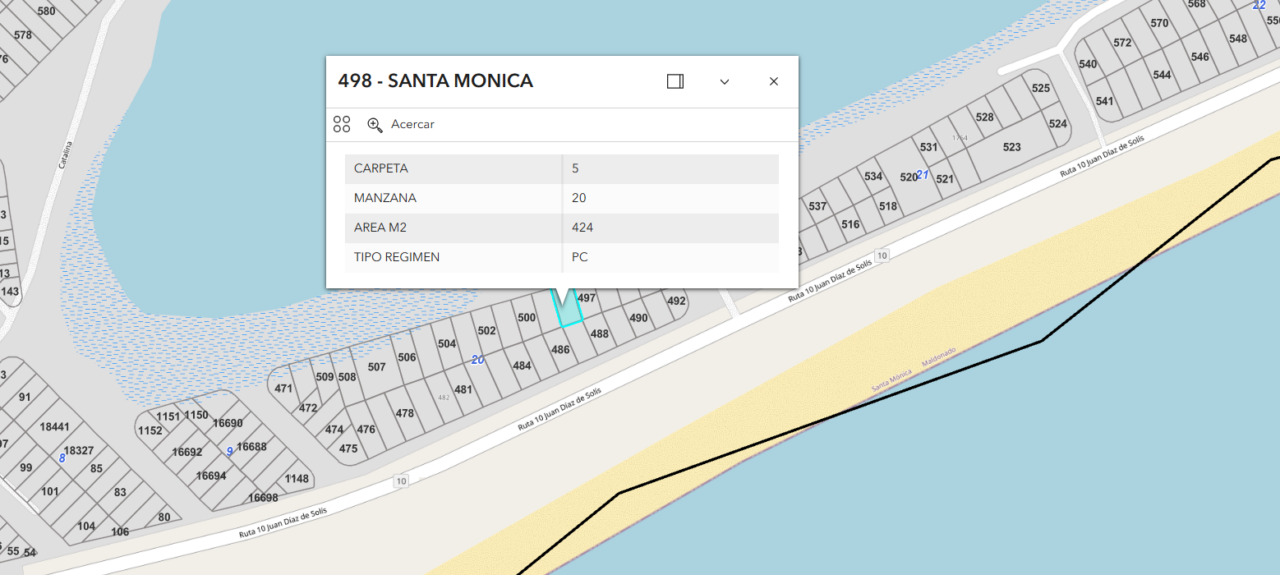Select parcel 523 on the map
Screen dimensions: 1280x575
[1011, 147]
